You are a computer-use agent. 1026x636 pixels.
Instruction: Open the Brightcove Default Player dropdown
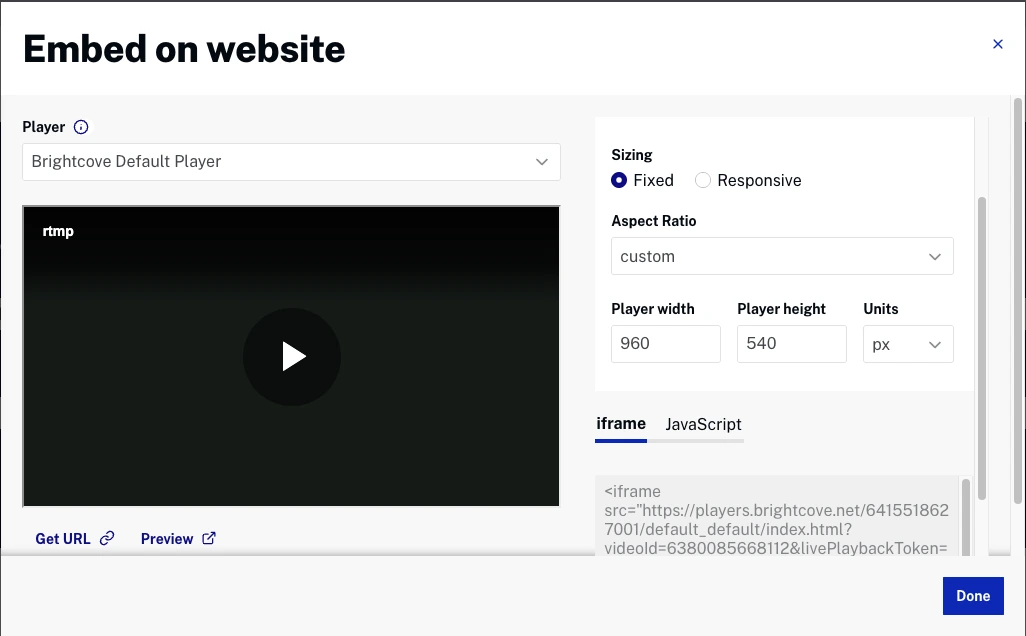(x=291, y=161)
